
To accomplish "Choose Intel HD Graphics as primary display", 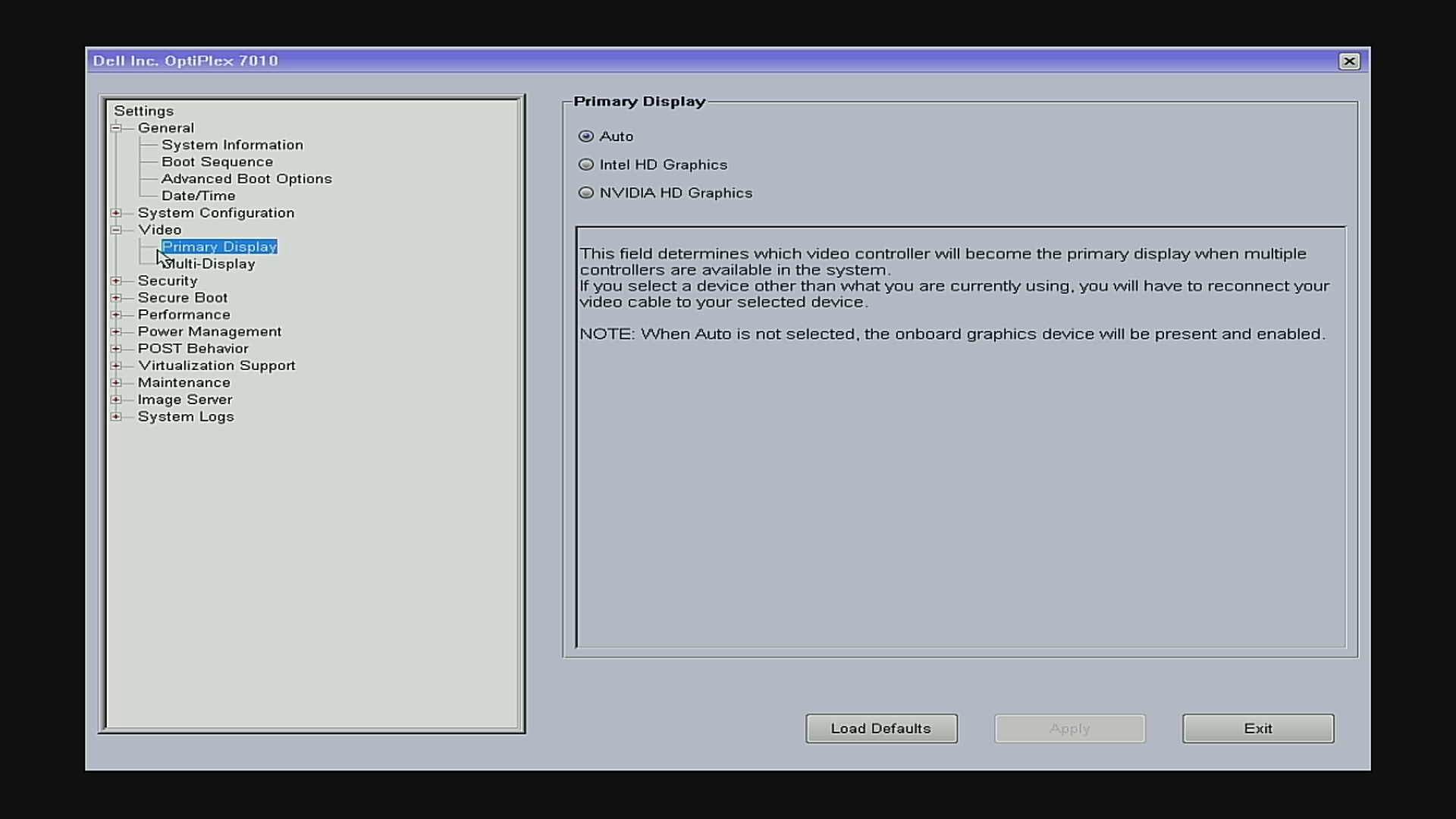I will tap(585, 165).
